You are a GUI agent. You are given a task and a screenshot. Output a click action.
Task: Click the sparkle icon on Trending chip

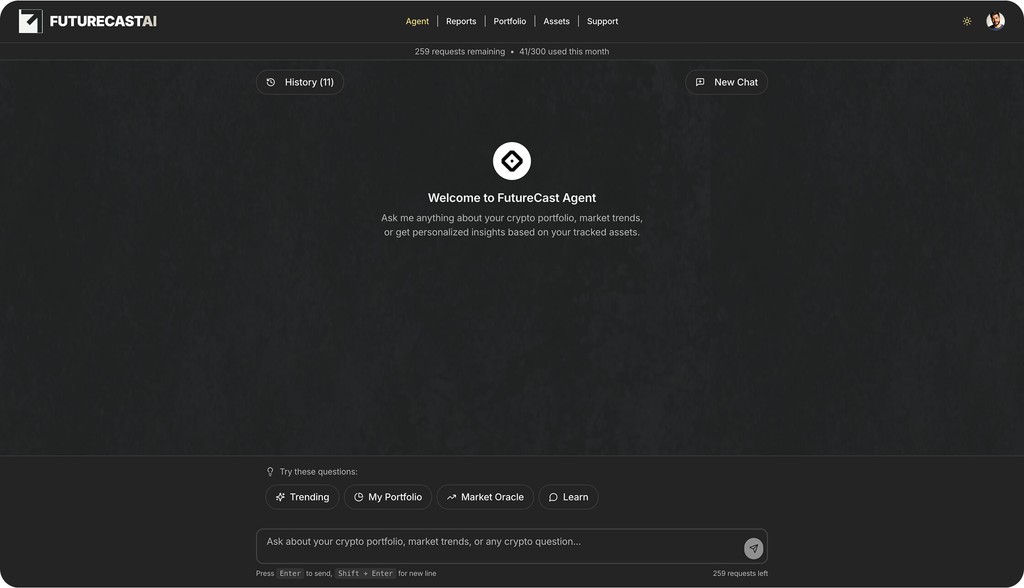point(280,497)
